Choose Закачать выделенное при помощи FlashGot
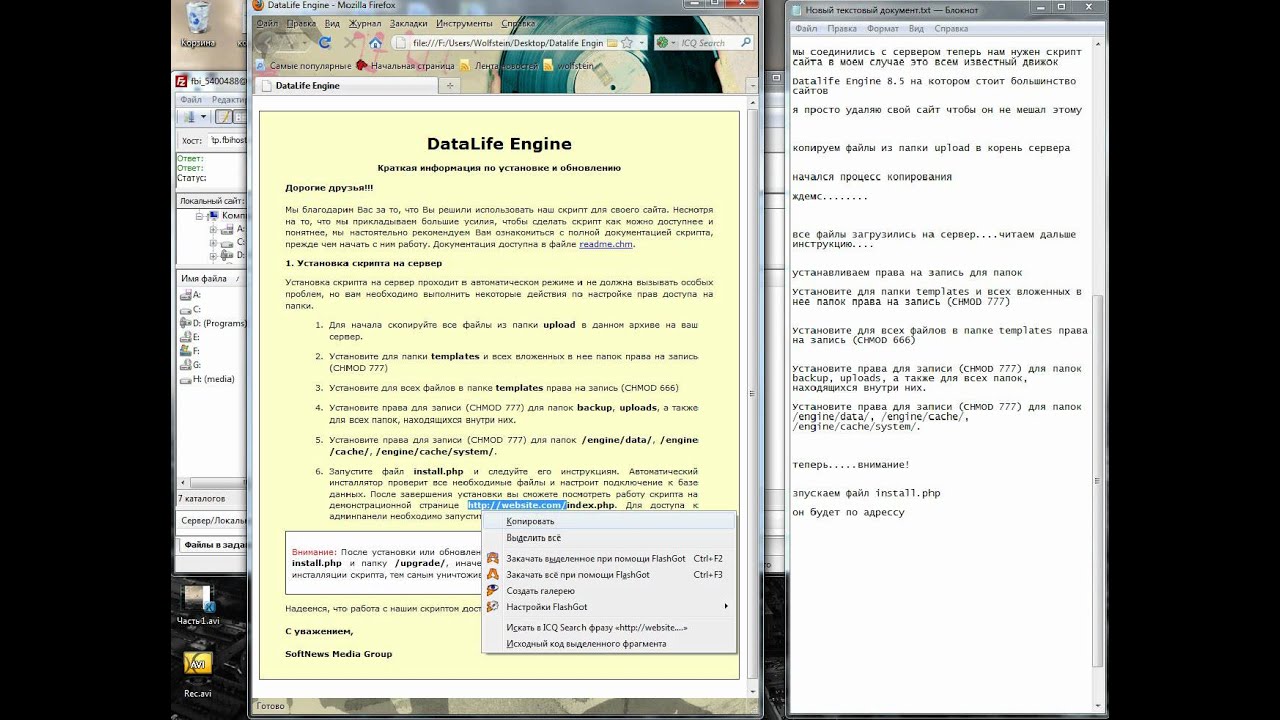 coord(609,559)
